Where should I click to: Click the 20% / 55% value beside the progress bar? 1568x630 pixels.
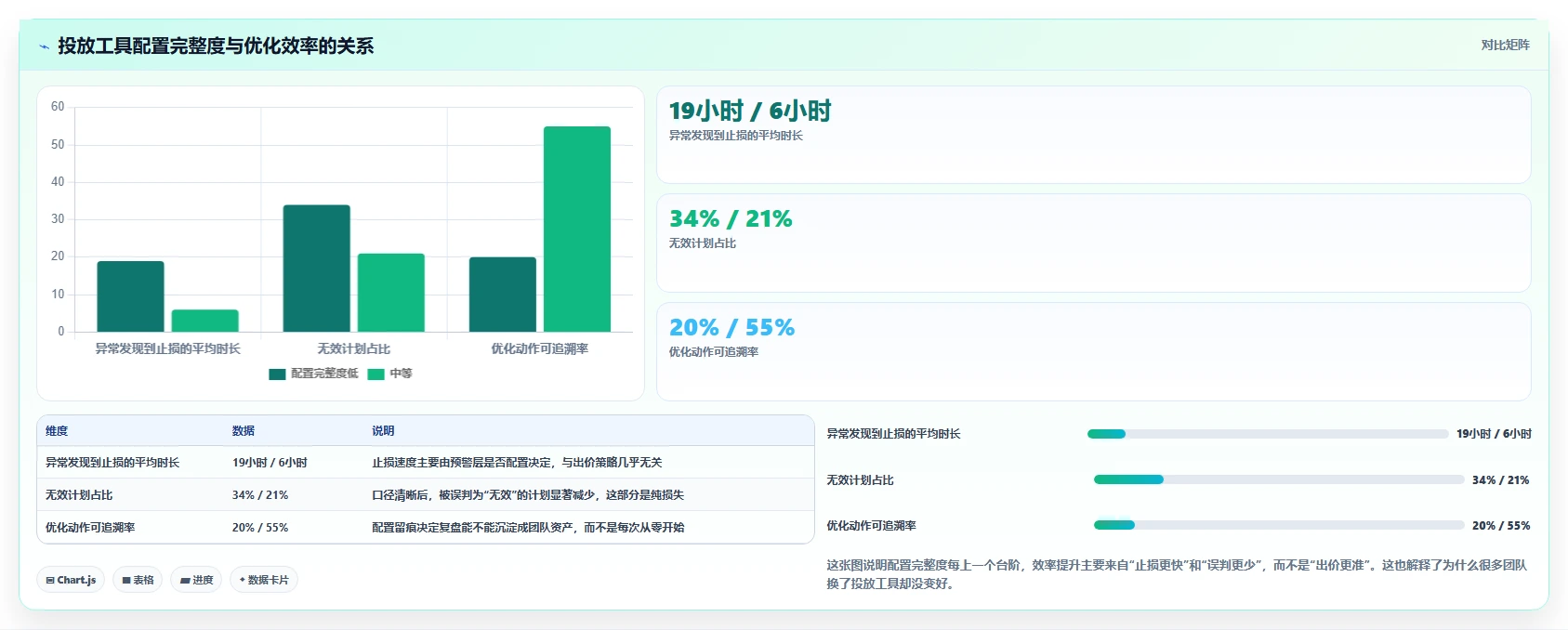pos(1501,526)
